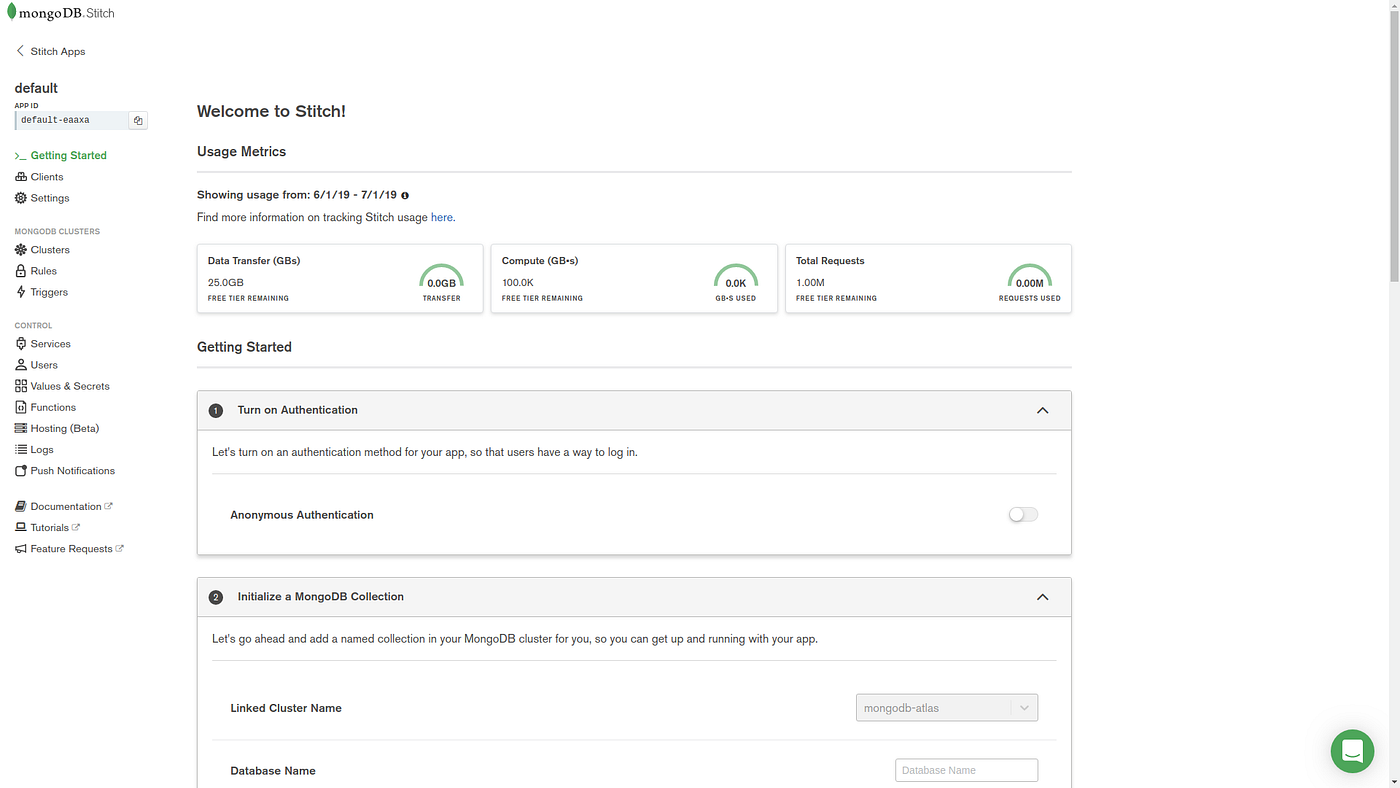Image resolution: width=1400 pixels, height=788 pixels.
Task: Select the Triggers icon in the sidebar
Action: [19, 291]
